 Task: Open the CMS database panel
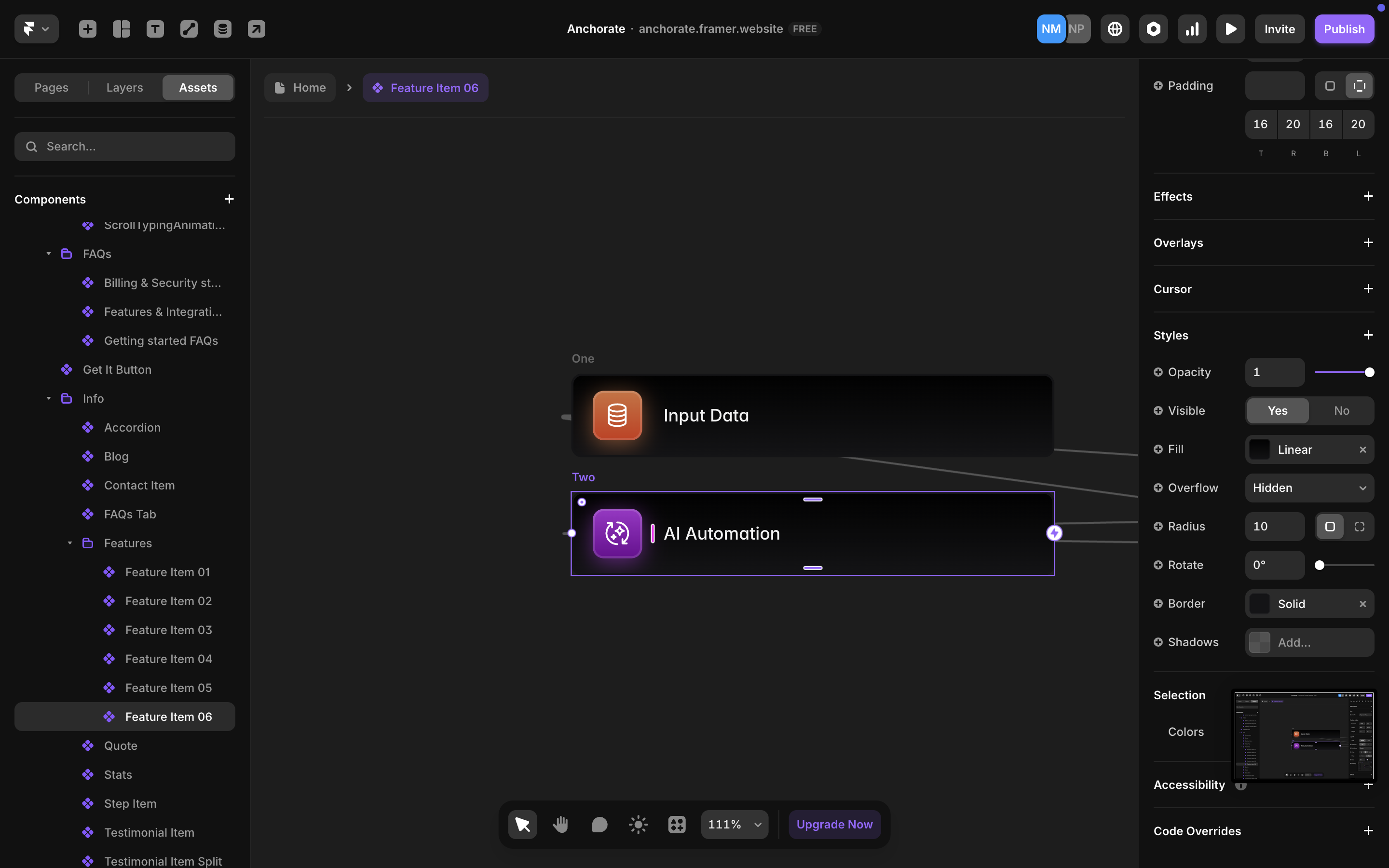(x=223, y=29)
